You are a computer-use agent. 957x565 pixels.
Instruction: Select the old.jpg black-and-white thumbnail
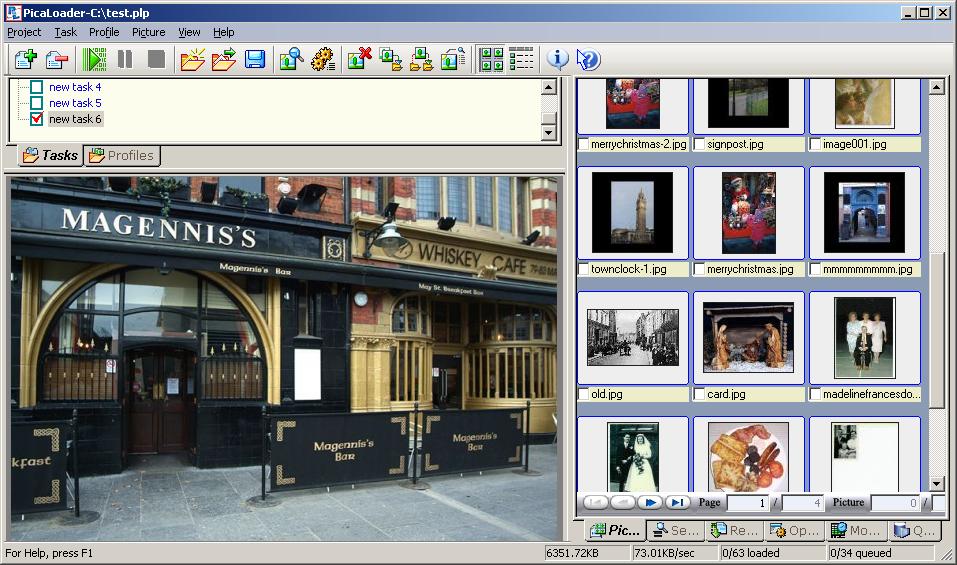point(632,337)
